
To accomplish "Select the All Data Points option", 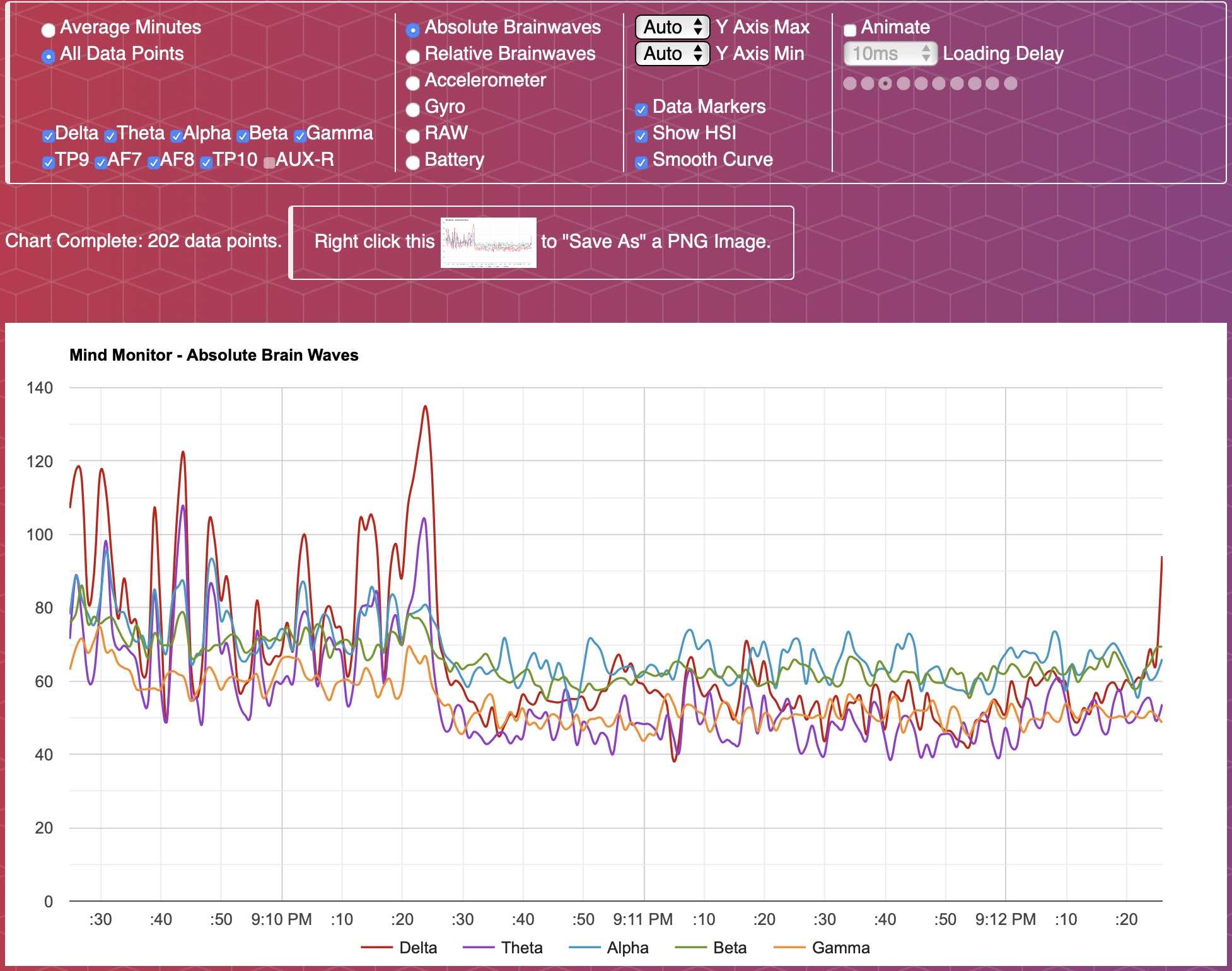I will (48, 56).
